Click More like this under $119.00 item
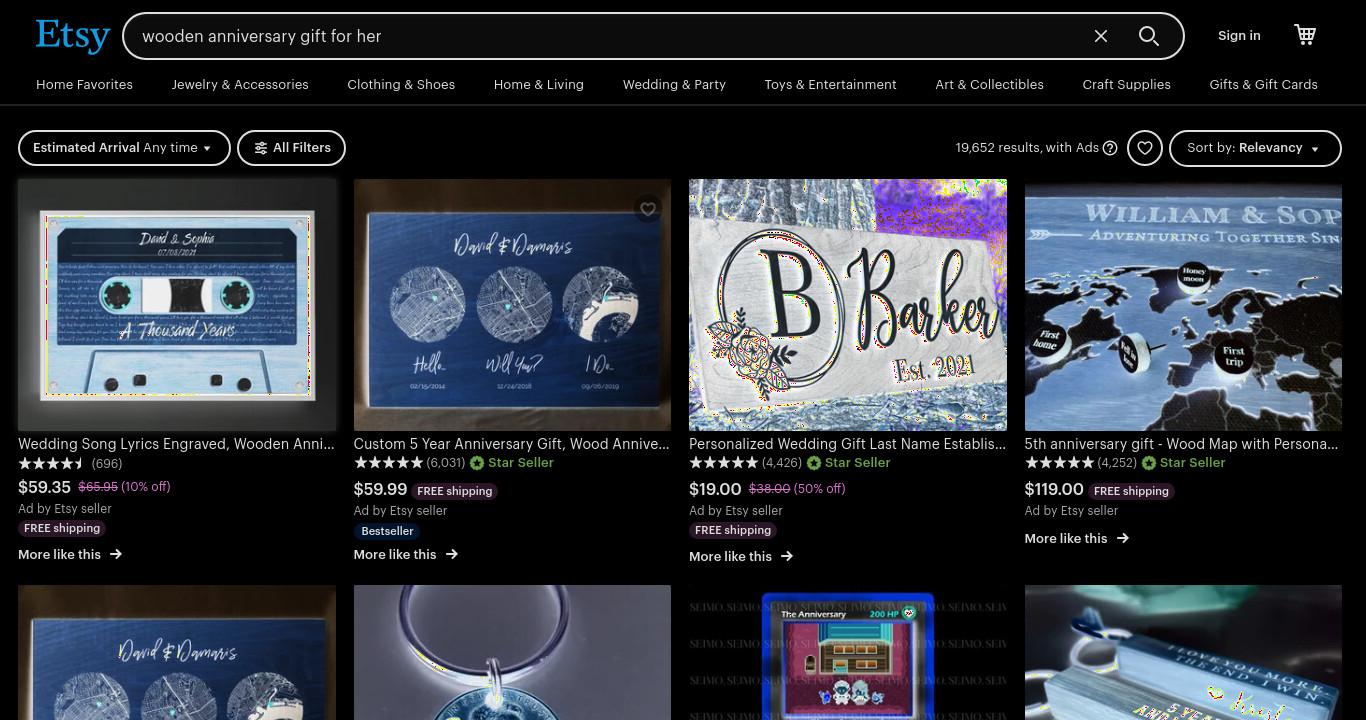The height and width of the screenshot is (720, 1366). click(1076, 538)
